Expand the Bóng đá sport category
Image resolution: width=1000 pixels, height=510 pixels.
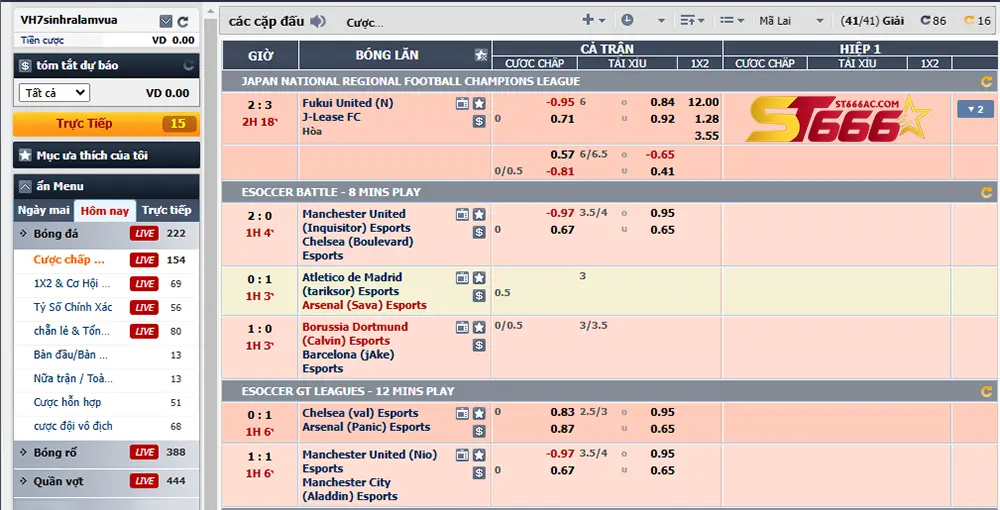point(106,234)
